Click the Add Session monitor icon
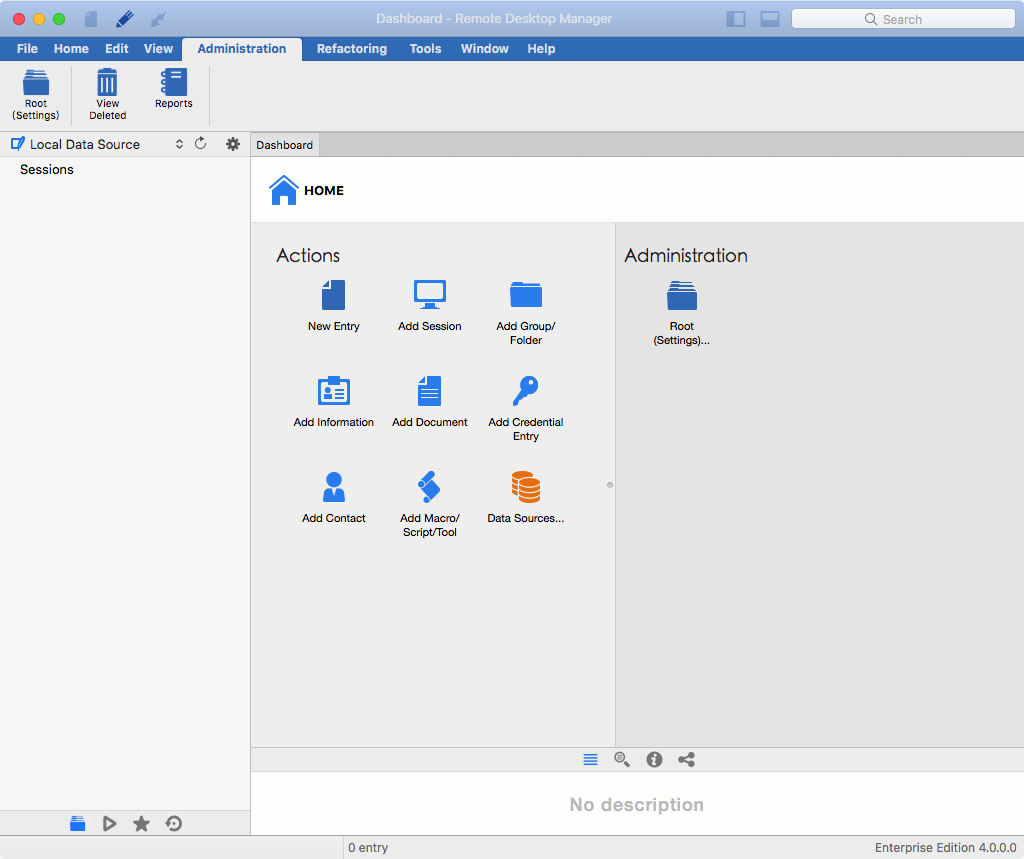Image resolution: width=1024 pixels, height=859 pixels. [430, 295]
